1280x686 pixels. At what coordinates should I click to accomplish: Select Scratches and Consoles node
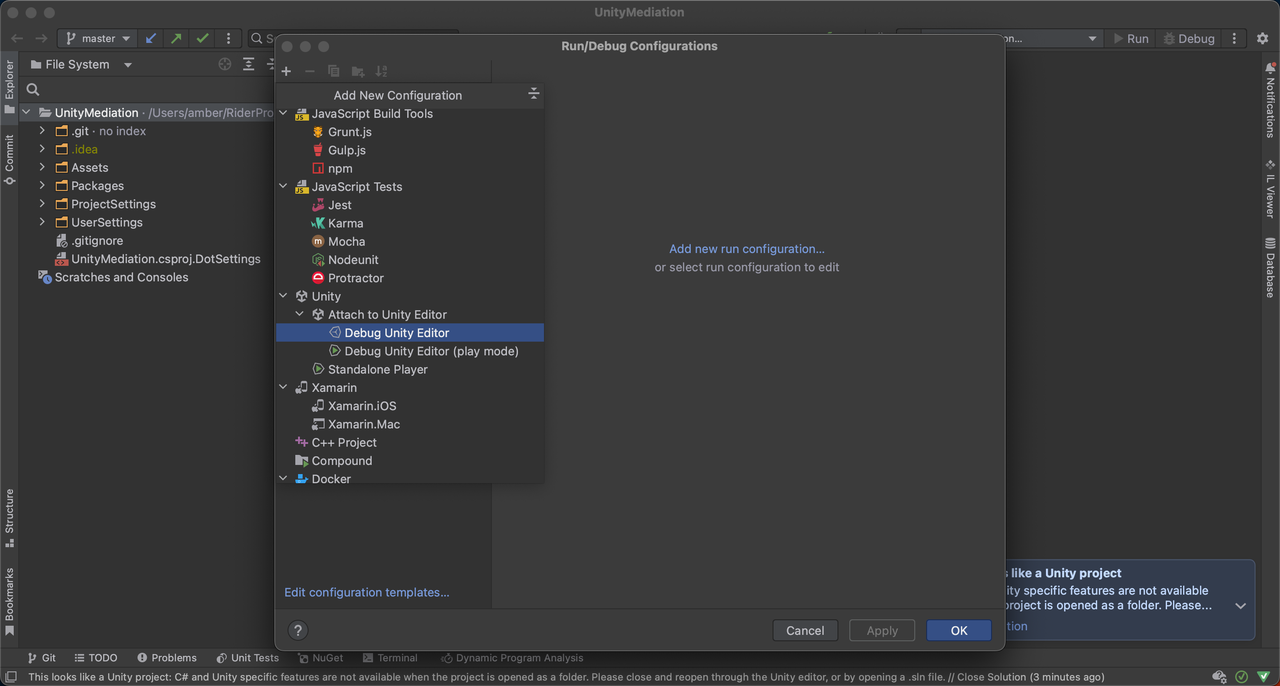tap(113, 277)
